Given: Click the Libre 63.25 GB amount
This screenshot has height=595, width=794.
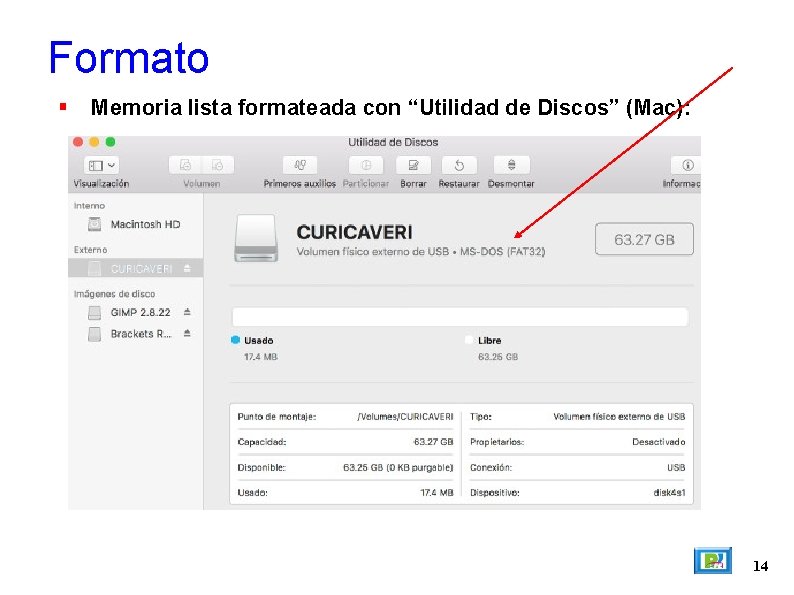Looking at the screenshot, I should (x=498, y=357).
